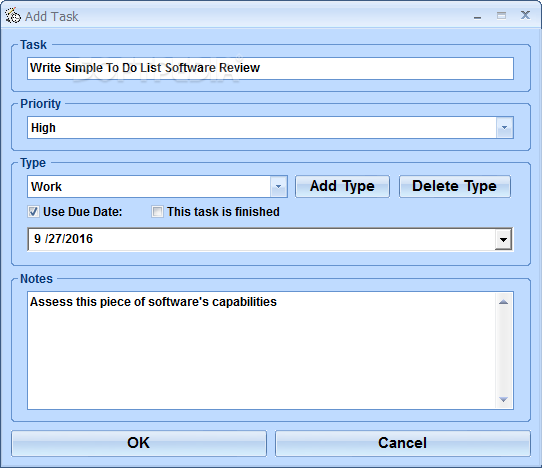Maximize the Add Task window
Image resolution: width=542 pixels, height=468 pixels.
pos(501,16)
